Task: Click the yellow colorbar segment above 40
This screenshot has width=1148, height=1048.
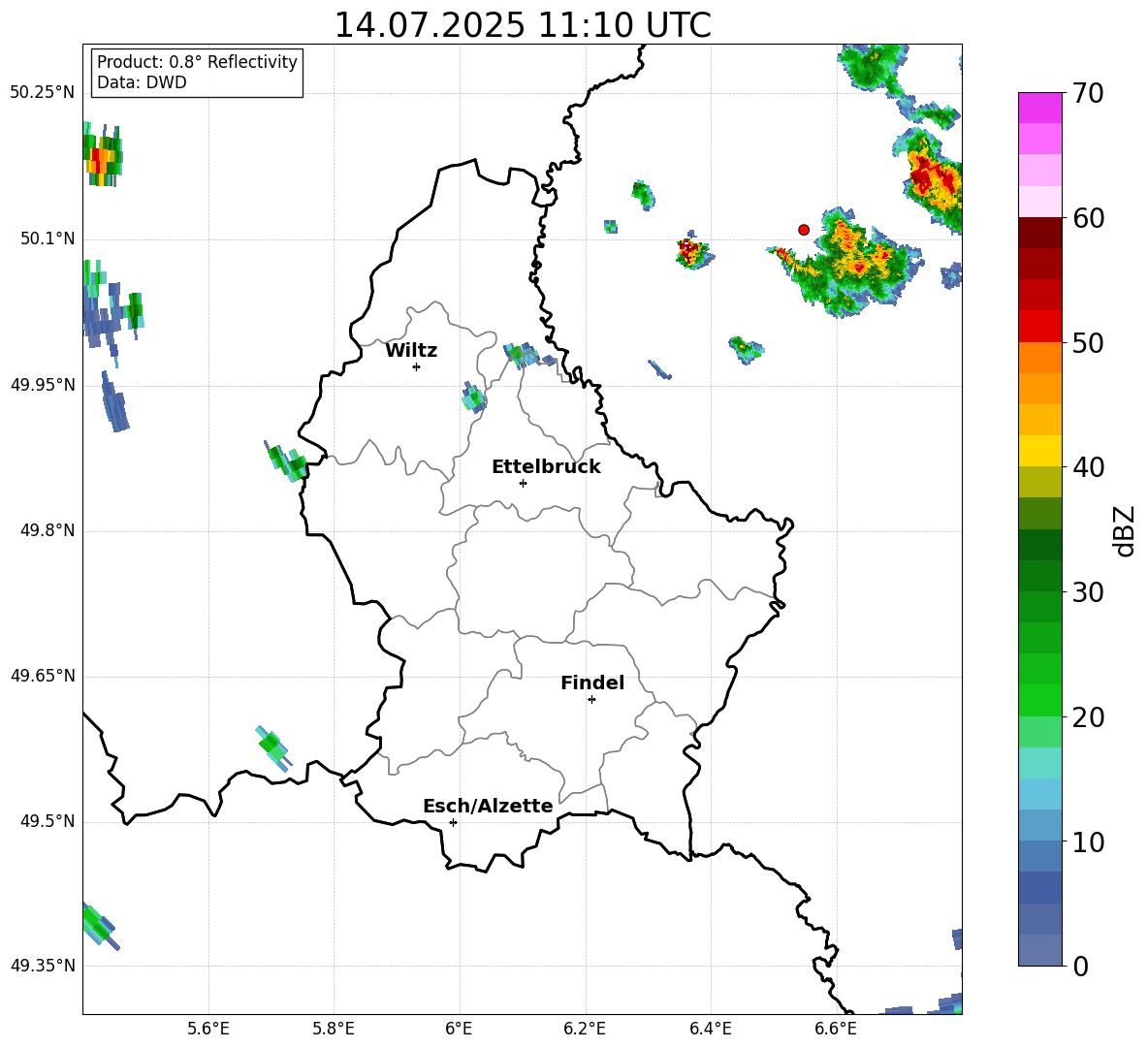Action: pyautogui.click(x=1039, y=451)
